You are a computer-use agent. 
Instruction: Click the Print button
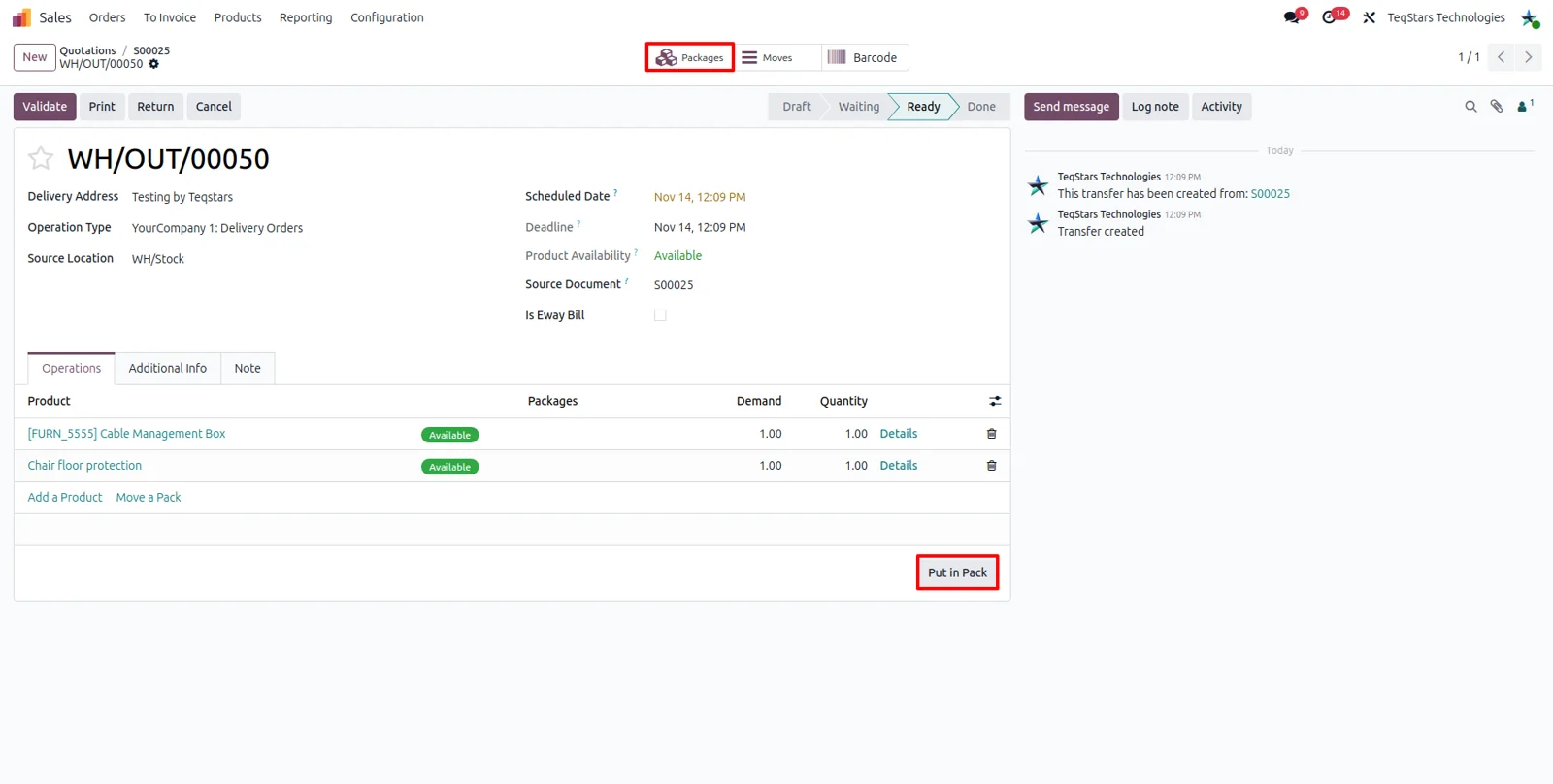102,107
